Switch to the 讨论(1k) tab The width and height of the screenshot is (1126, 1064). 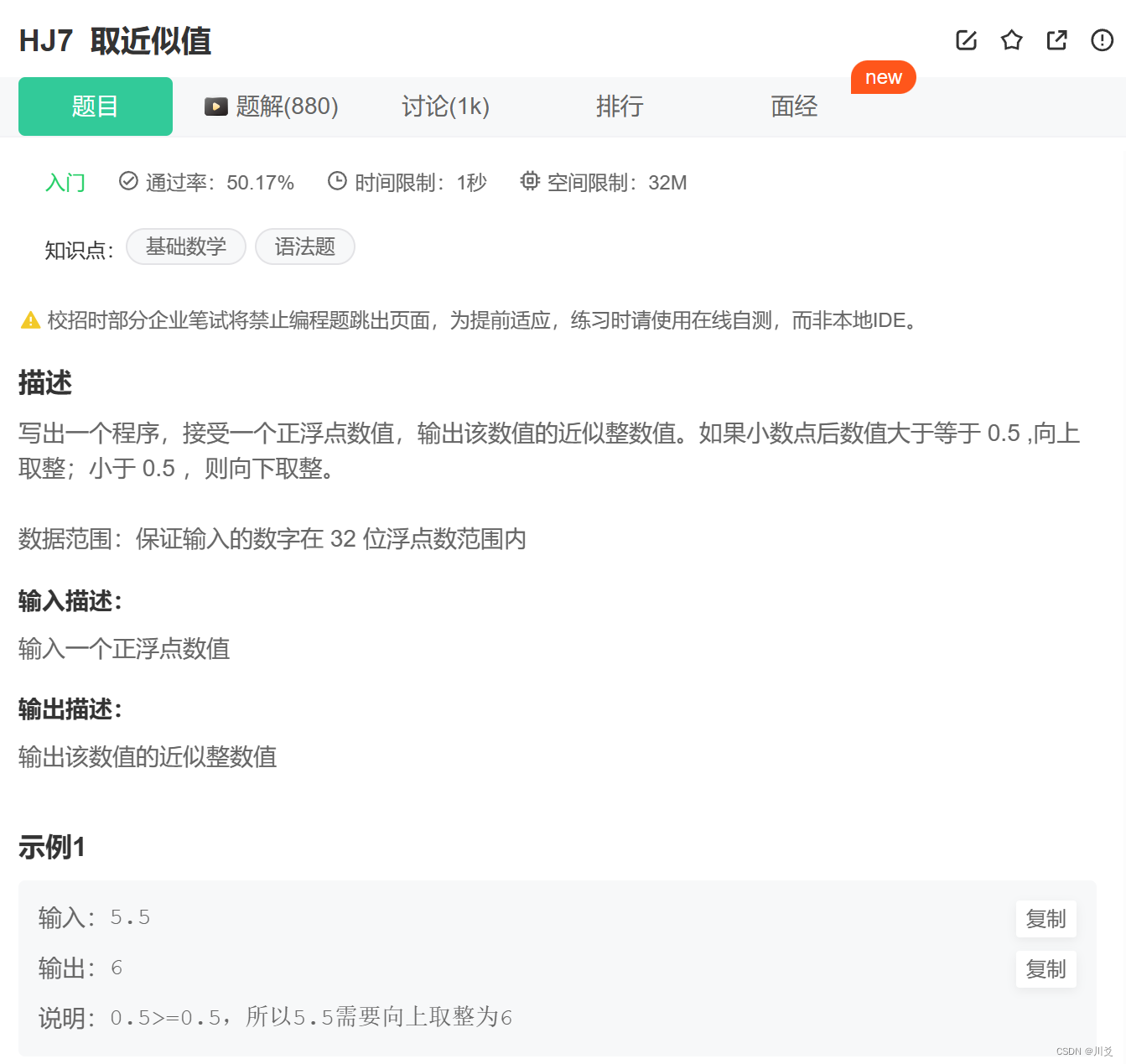click(x=445, y=106)
